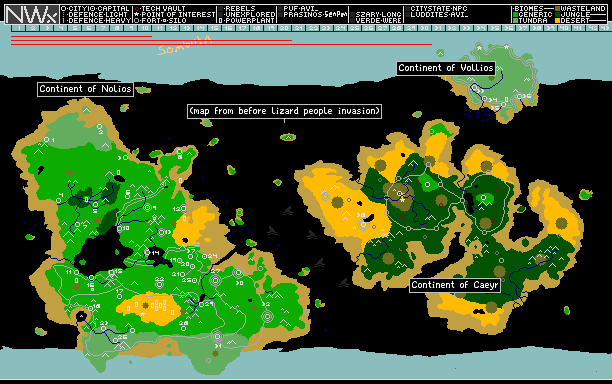Pick the Wasteland biome color swatch
This screenshot has width=612, height=384.
558,9
